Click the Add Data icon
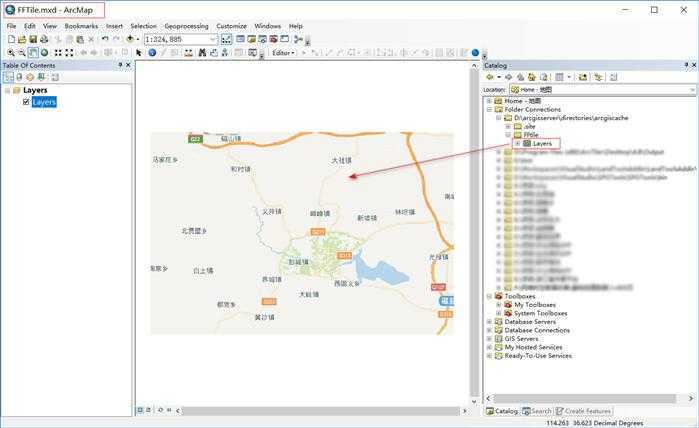Screen dimensions: 699x428 (130, 40)
